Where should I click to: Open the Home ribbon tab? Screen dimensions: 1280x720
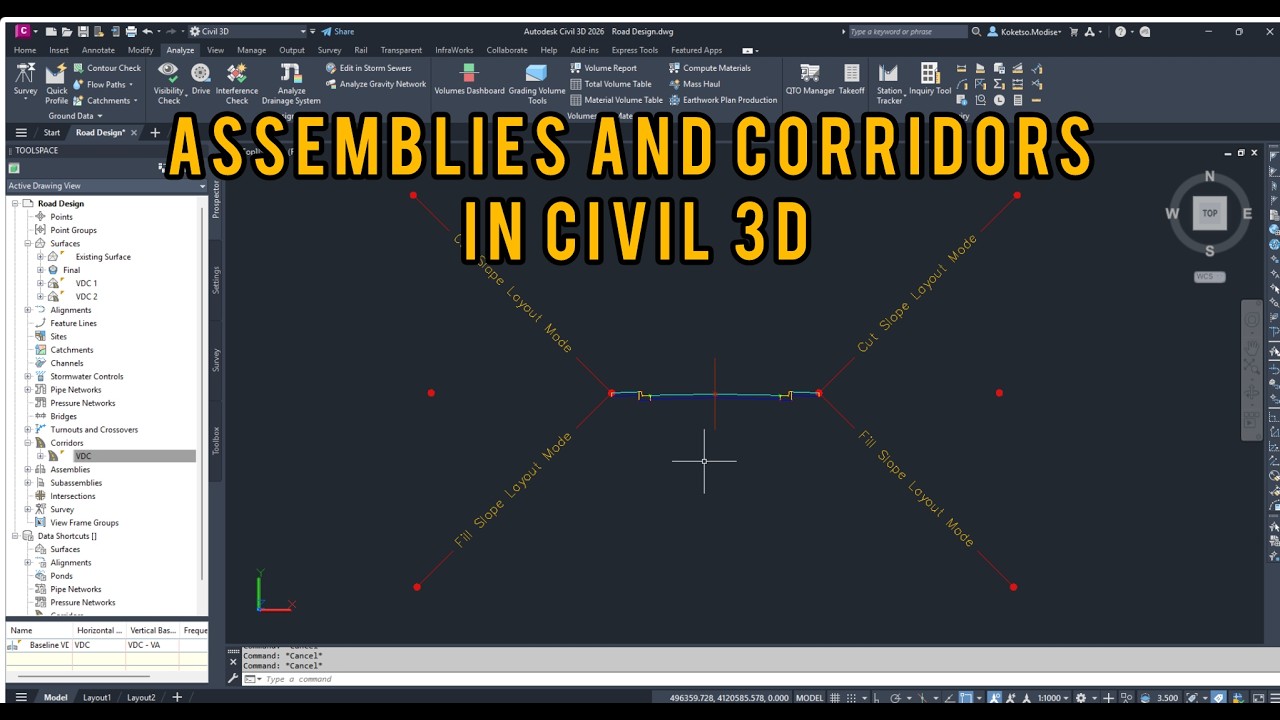click(x=25, y=50)
